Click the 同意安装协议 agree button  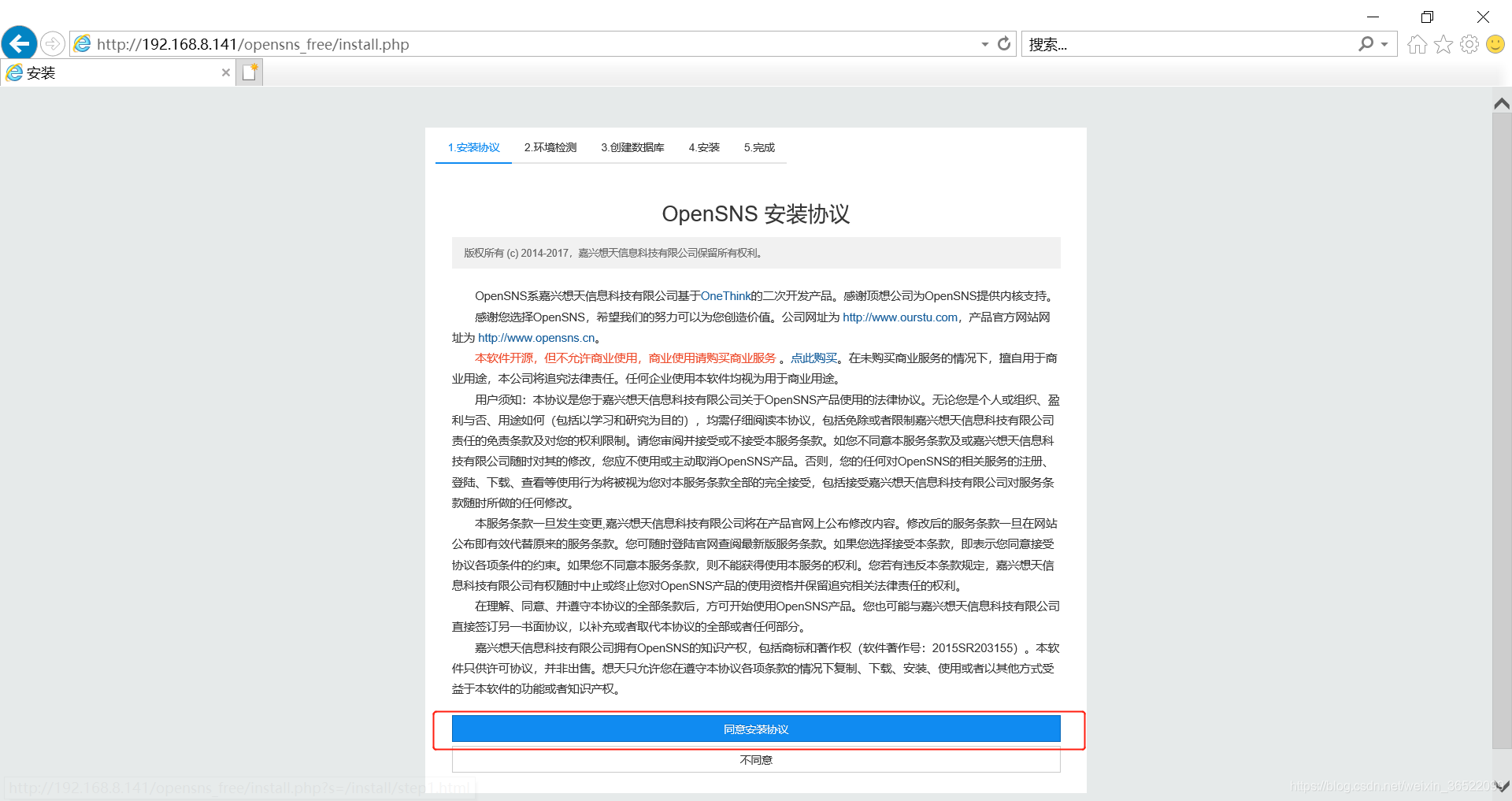point(756,729)
